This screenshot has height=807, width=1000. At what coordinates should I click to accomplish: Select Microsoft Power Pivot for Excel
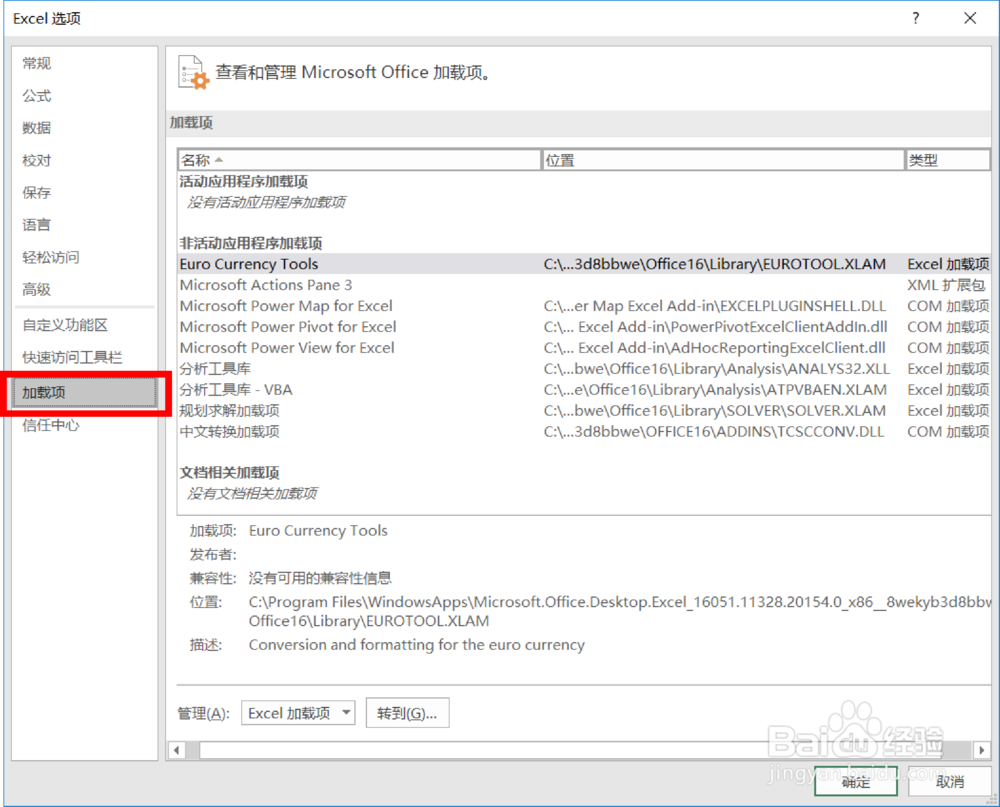click(584, 327)
